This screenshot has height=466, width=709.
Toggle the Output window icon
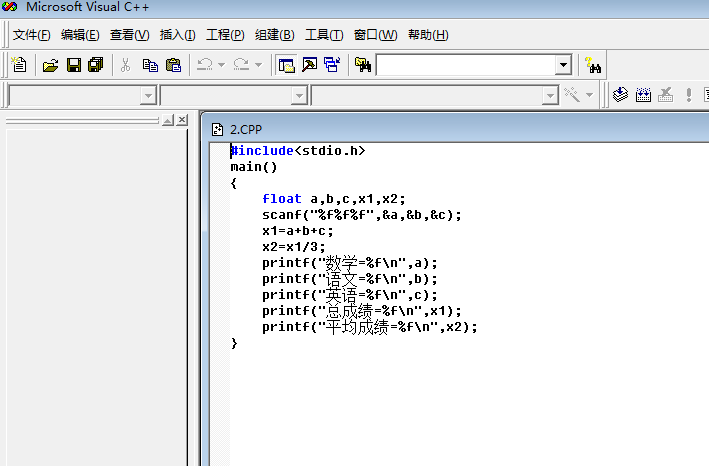(x=310, y=65)
